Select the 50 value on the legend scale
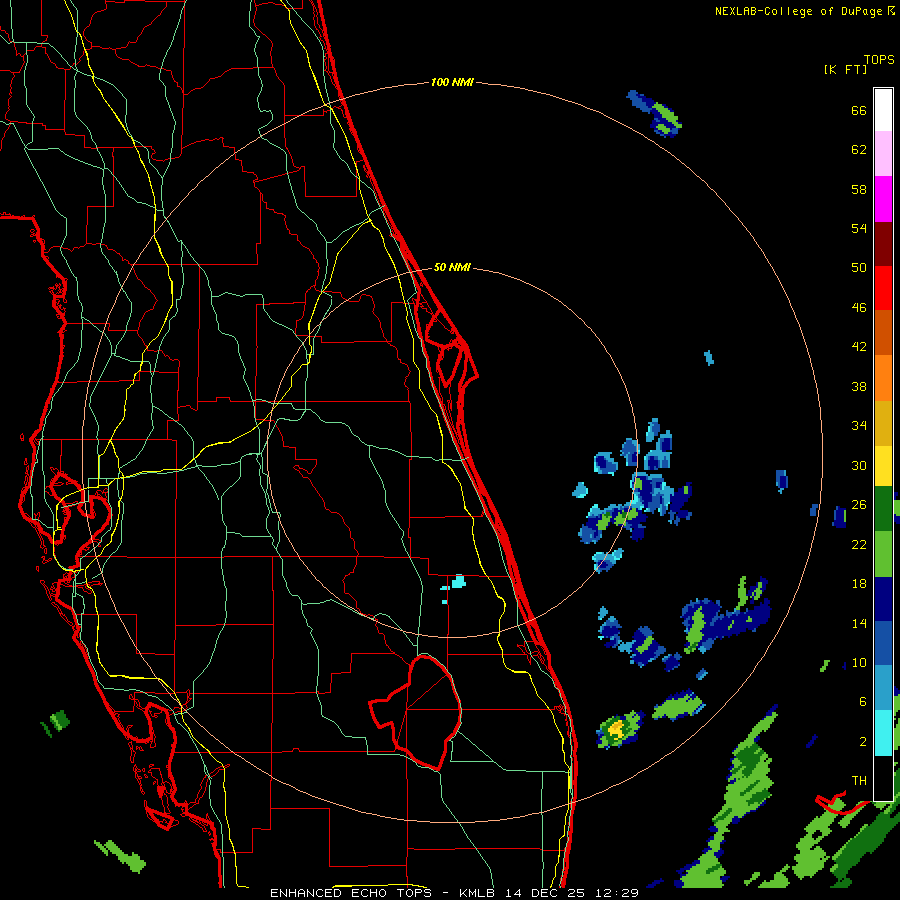Screen dimensions: 900x900 tap(859, 268)
